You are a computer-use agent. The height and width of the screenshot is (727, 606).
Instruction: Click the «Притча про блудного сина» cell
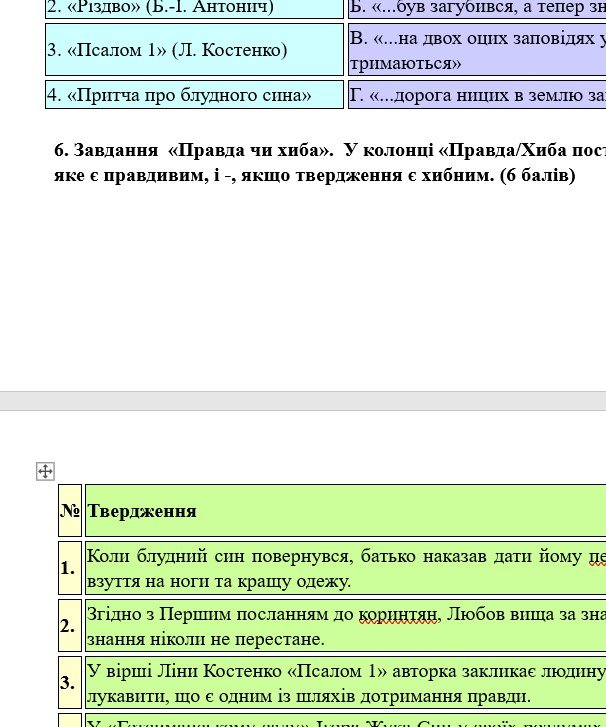[190, 95]
